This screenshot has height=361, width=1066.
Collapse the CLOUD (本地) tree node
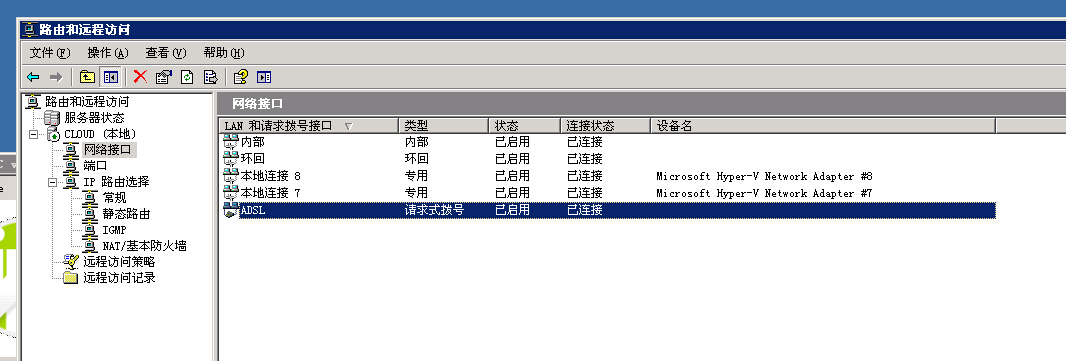[33, 135]
